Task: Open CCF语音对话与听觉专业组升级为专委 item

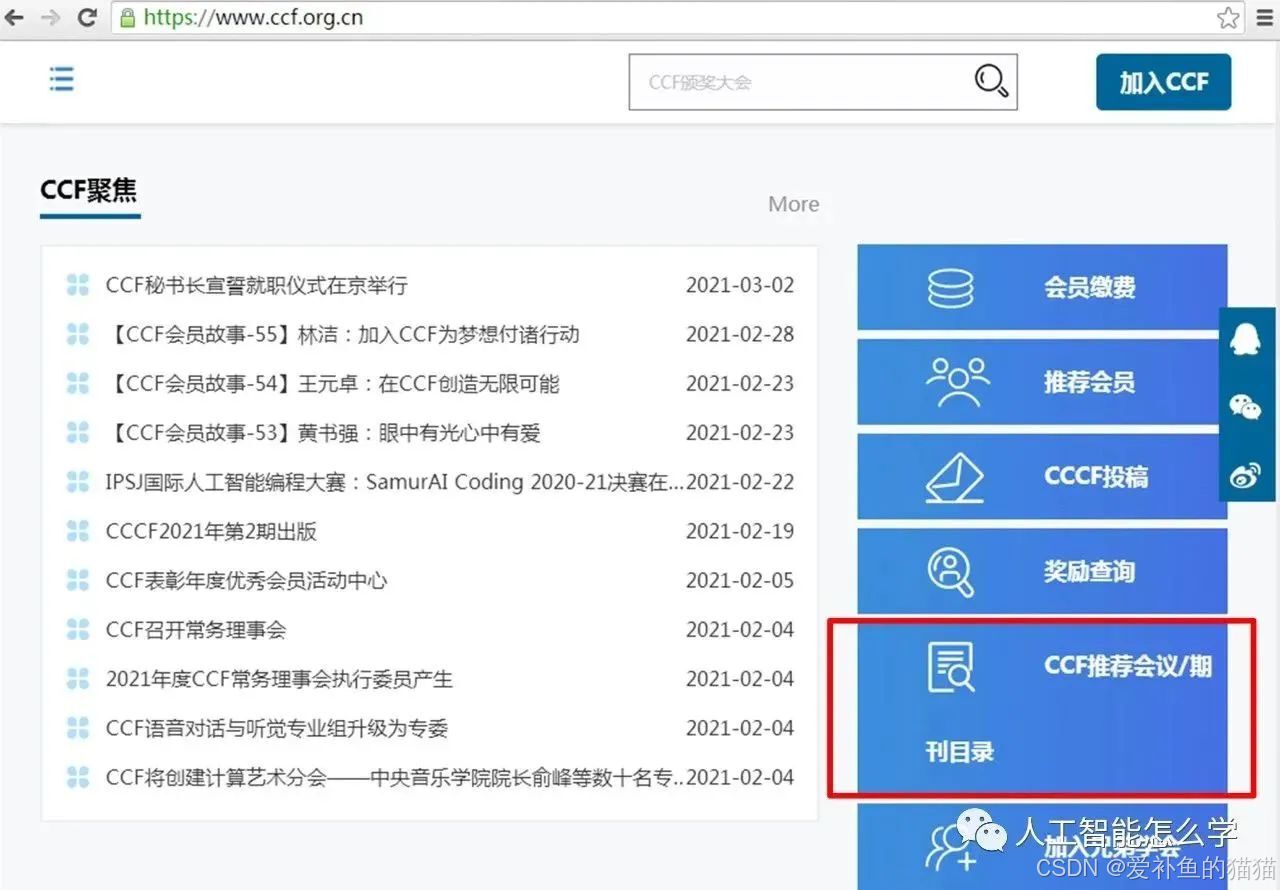Action: [277, 728]
